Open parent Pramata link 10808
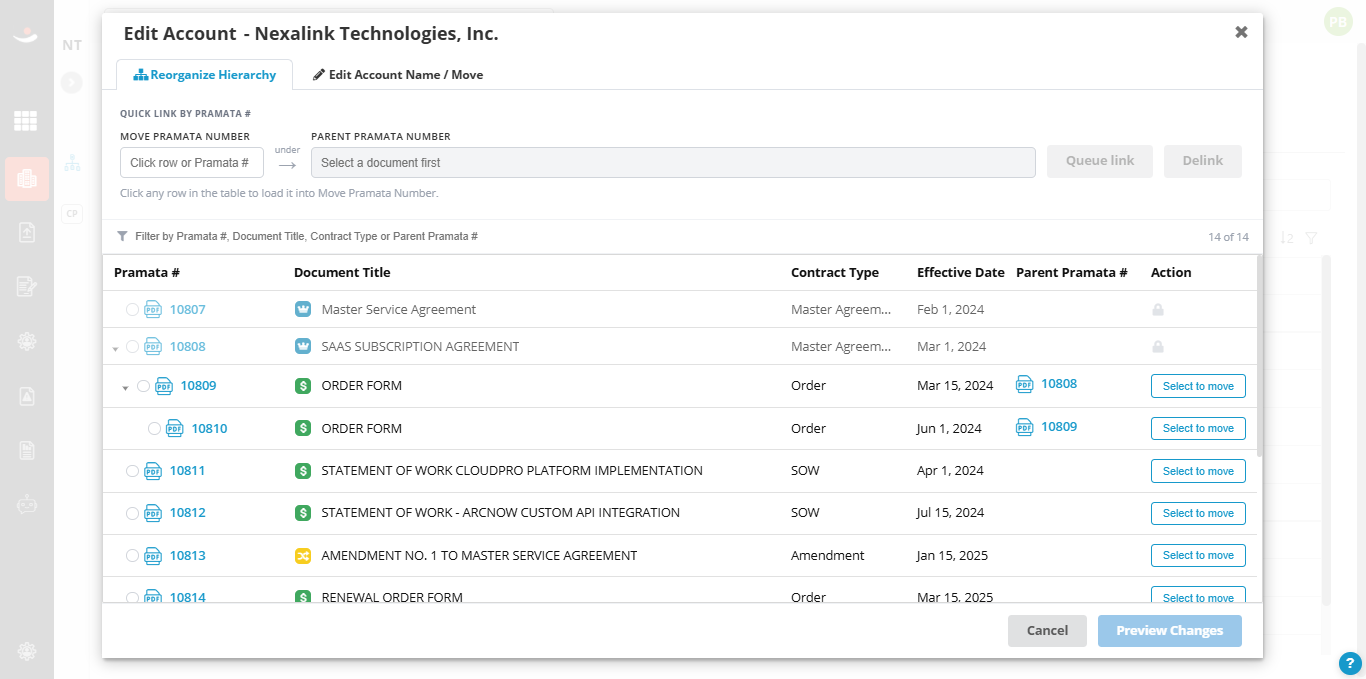 click(x=1059, y=384)
